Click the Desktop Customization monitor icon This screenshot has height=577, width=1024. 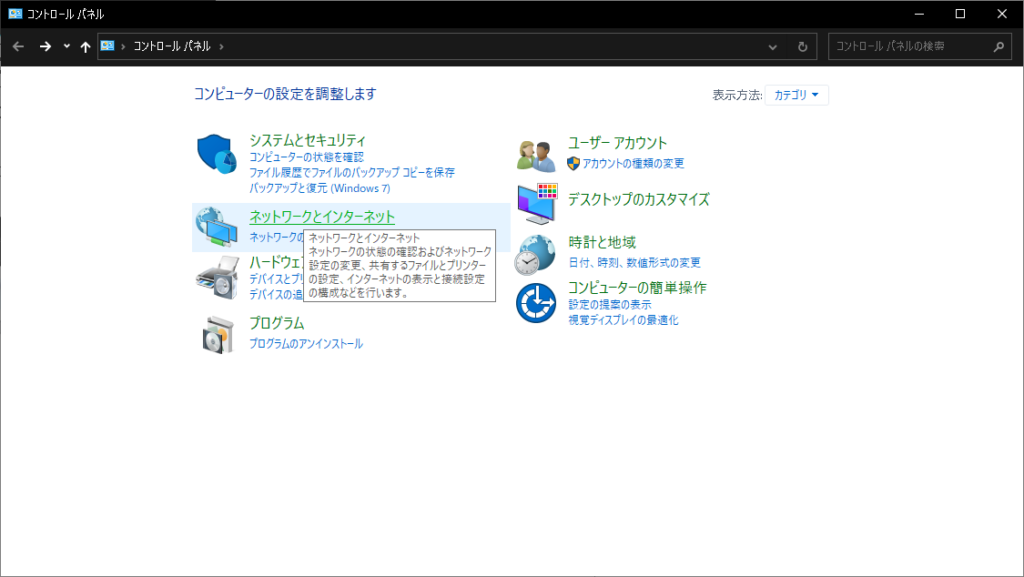pyautogui.click(x=536, y=203)
